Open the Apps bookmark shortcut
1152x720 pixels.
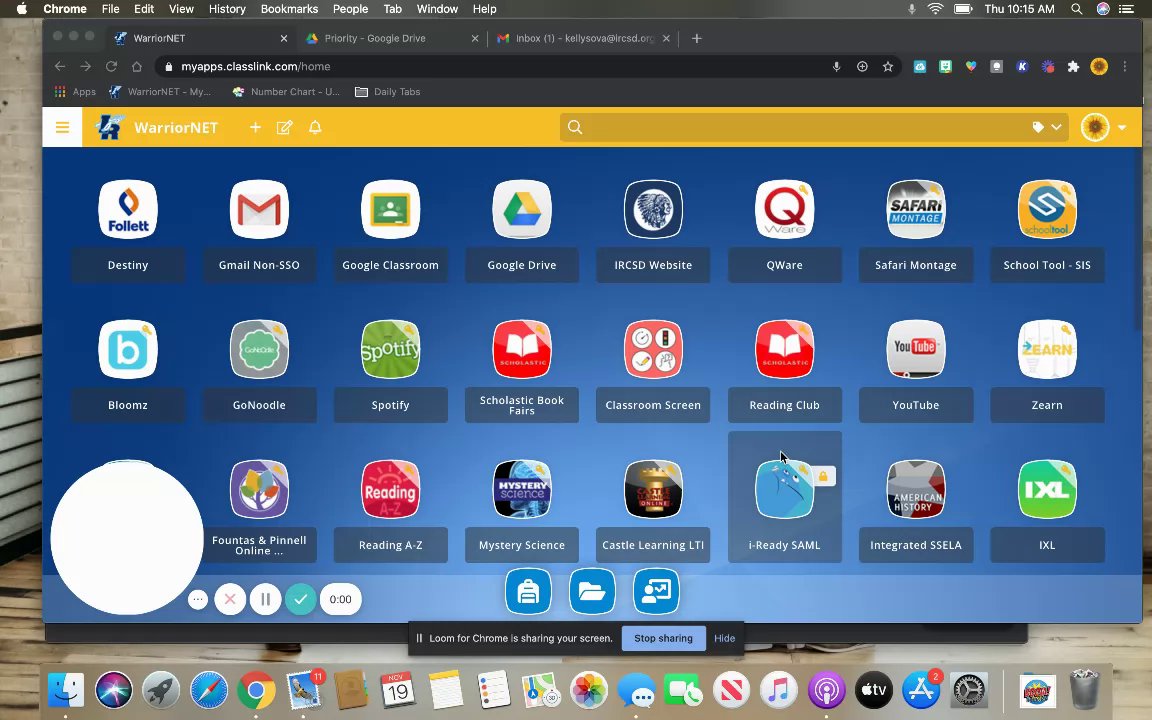click(x=75, y=92)
